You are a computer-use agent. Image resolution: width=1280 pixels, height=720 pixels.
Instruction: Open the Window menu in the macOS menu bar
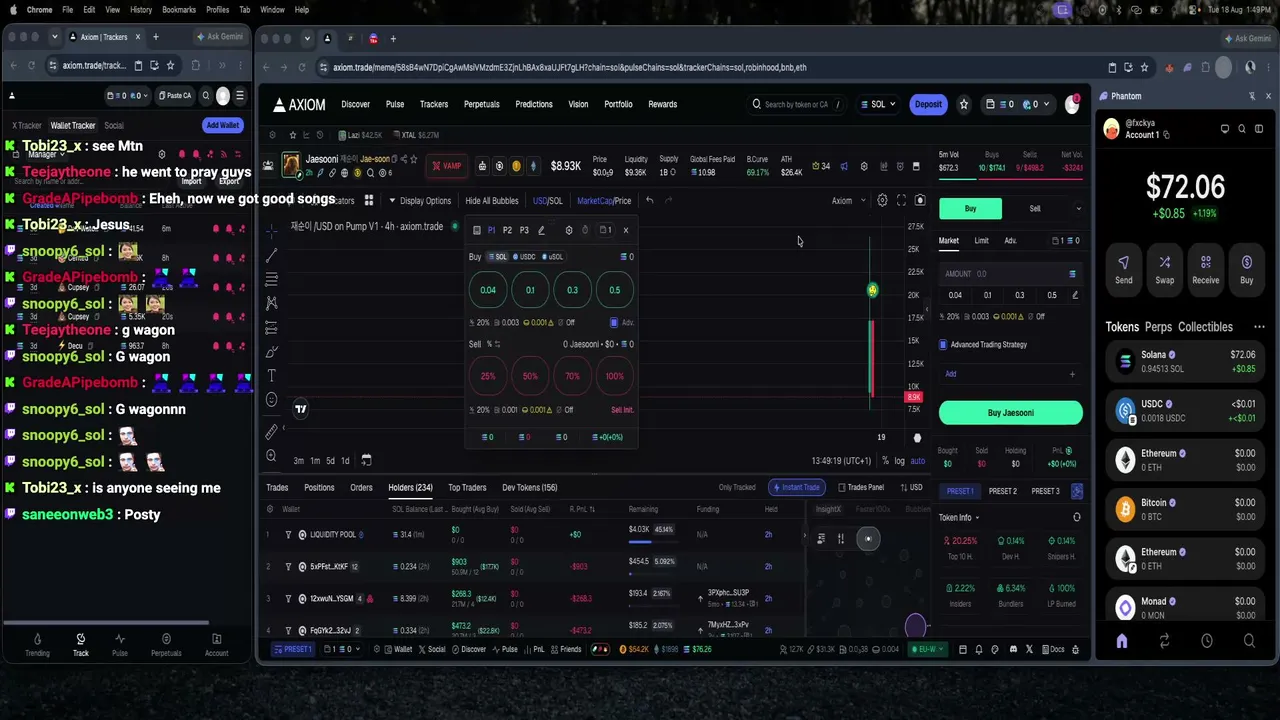(x=272, y=9)
